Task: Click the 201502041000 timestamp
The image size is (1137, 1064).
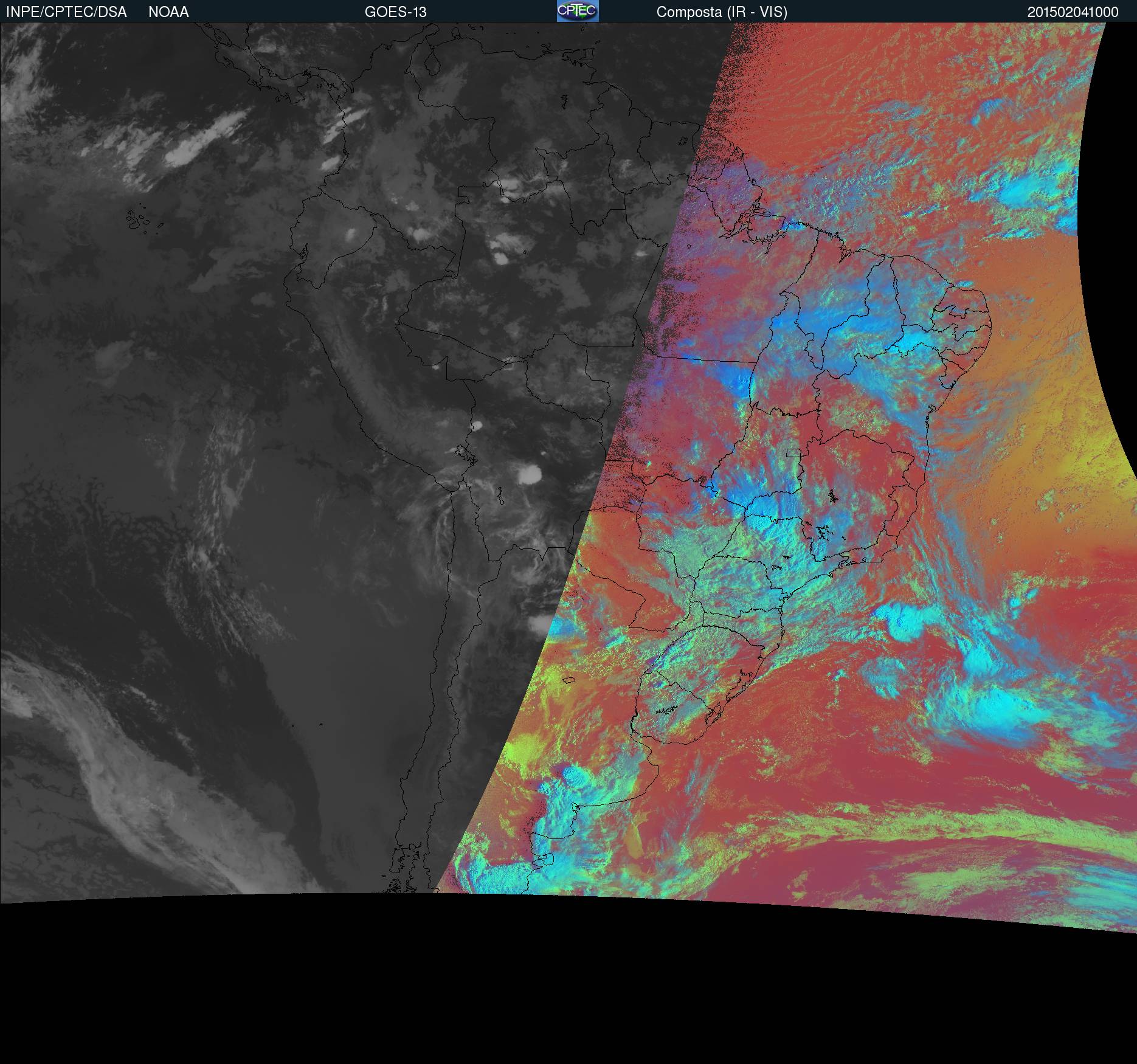Action: point(1073,12)
